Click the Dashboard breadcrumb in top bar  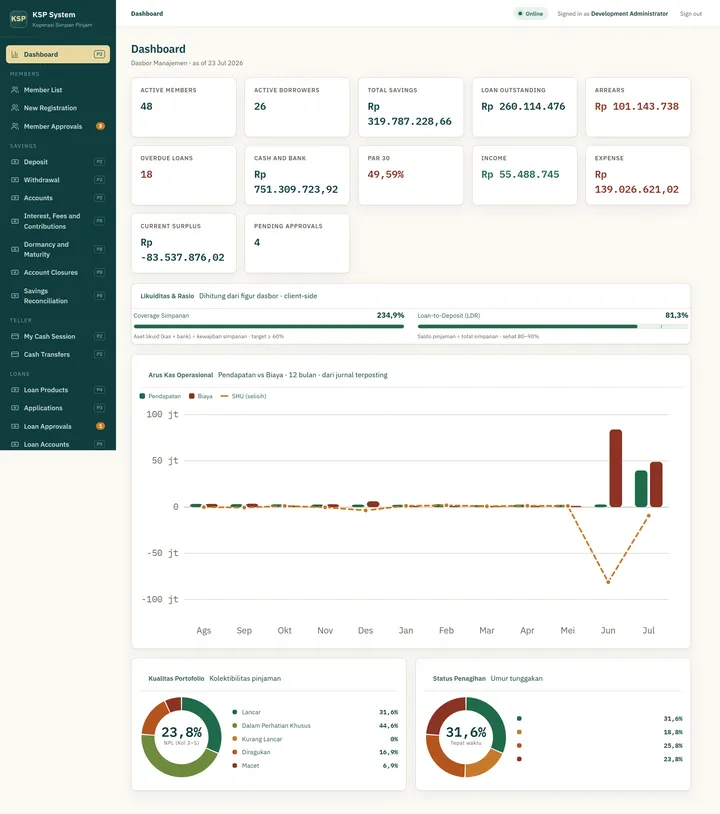click(147, 13)
